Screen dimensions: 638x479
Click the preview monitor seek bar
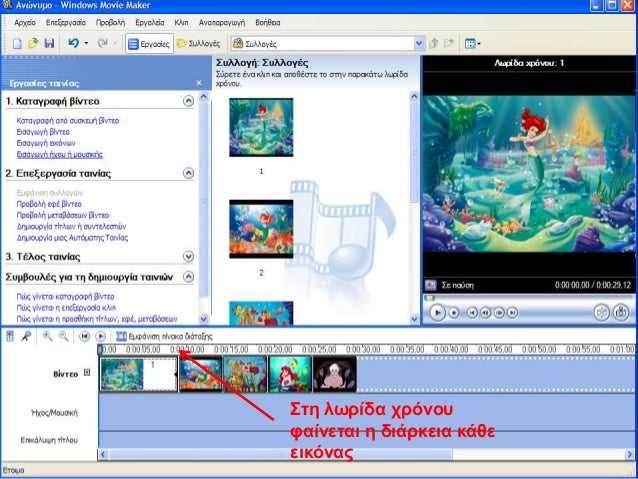(x=528, y=298)
